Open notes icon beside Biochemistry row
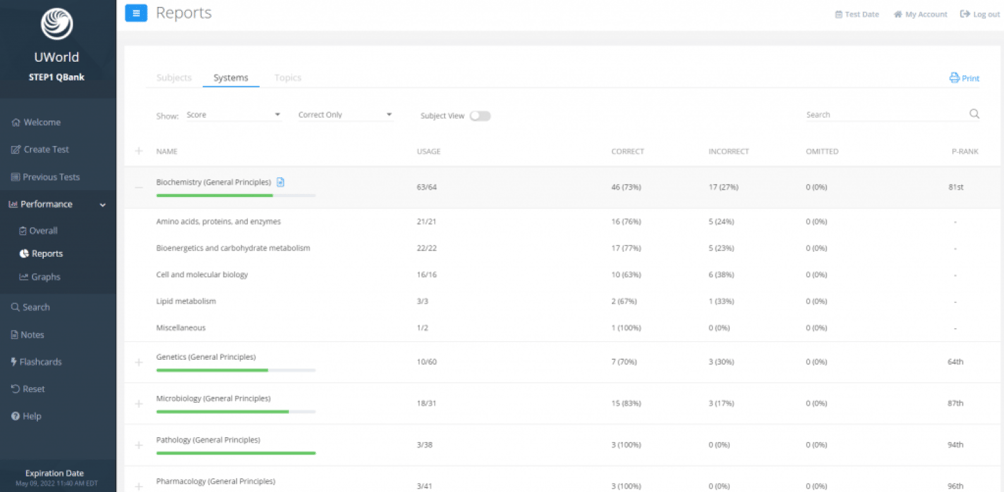Screen dimensions: 1004x492 281,182
